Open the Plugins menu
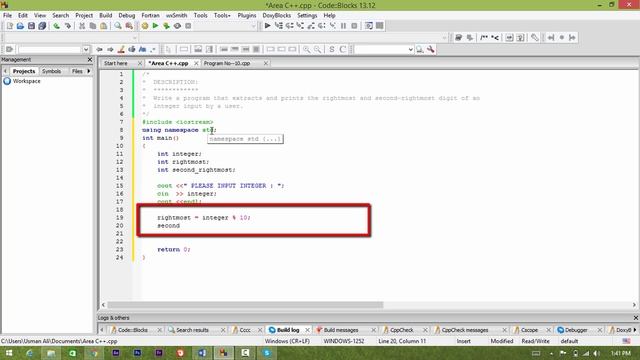Viewport: 640px width, 360px height. 247,15
